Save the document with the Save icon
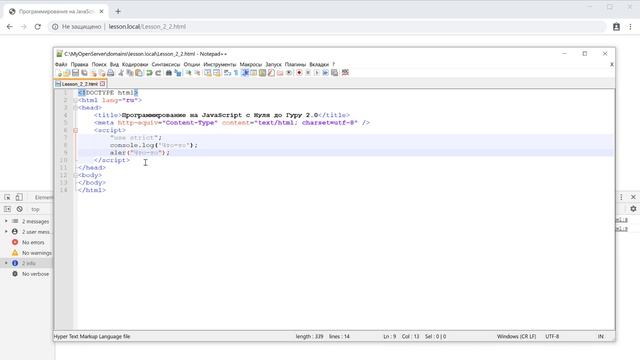Viewport: 640px width, 360px height. point(76,73)
